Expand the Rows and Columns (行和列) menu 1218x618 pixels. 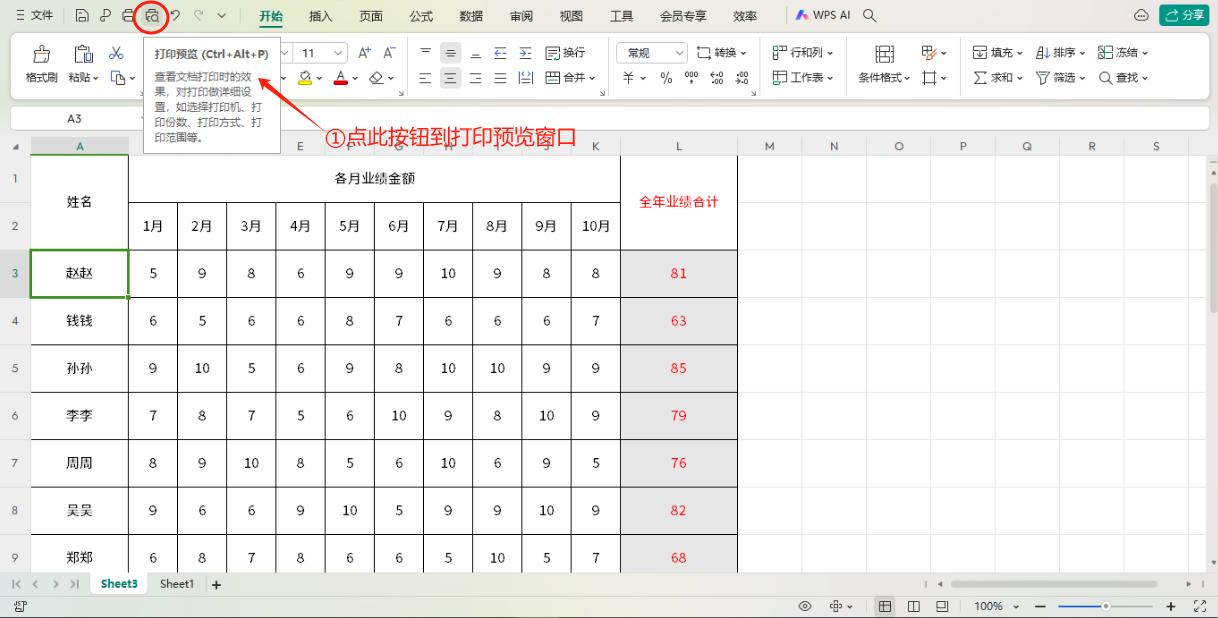click(804, 53)
